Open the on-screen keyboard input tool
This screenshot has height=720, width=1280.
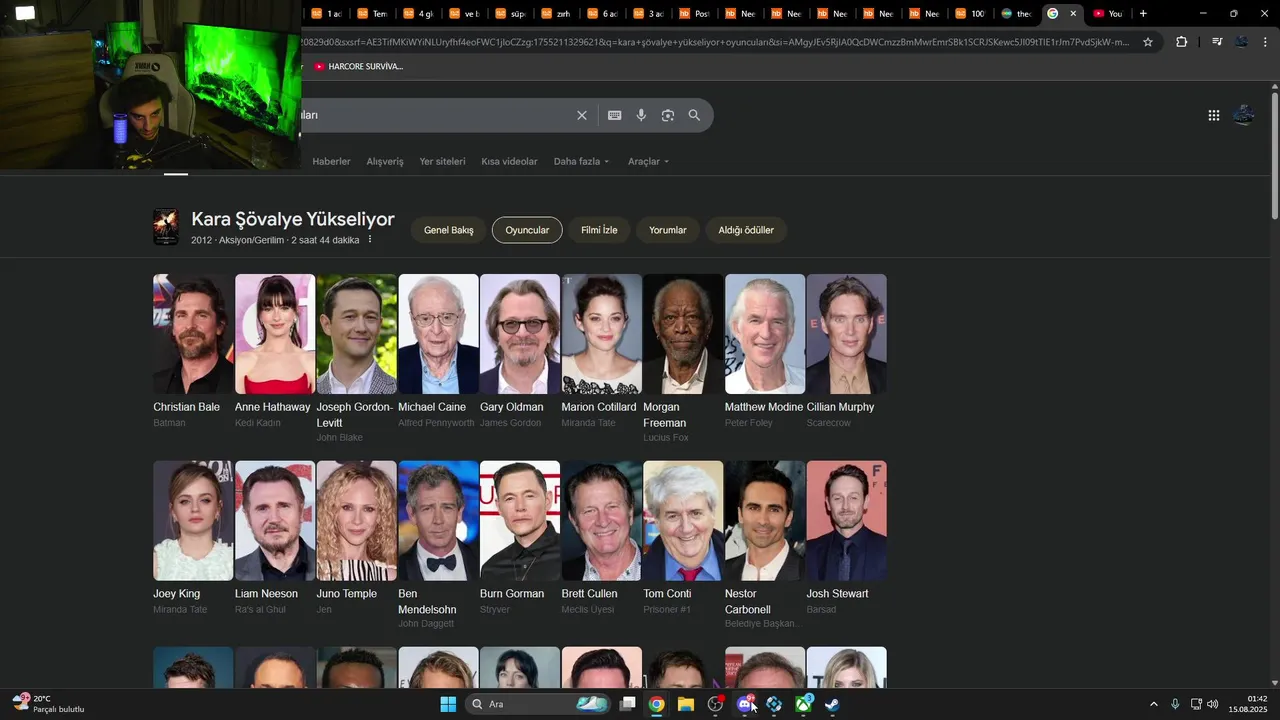coord(615,115)
